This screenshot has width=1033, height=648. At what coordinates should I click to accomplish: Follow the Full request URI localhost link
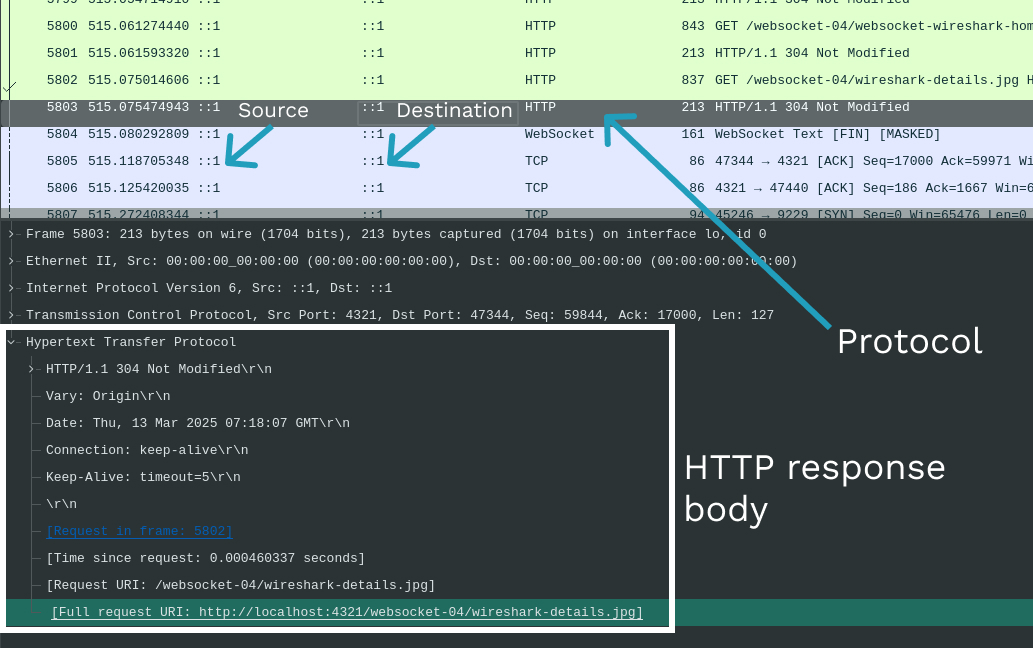(347, 612)
